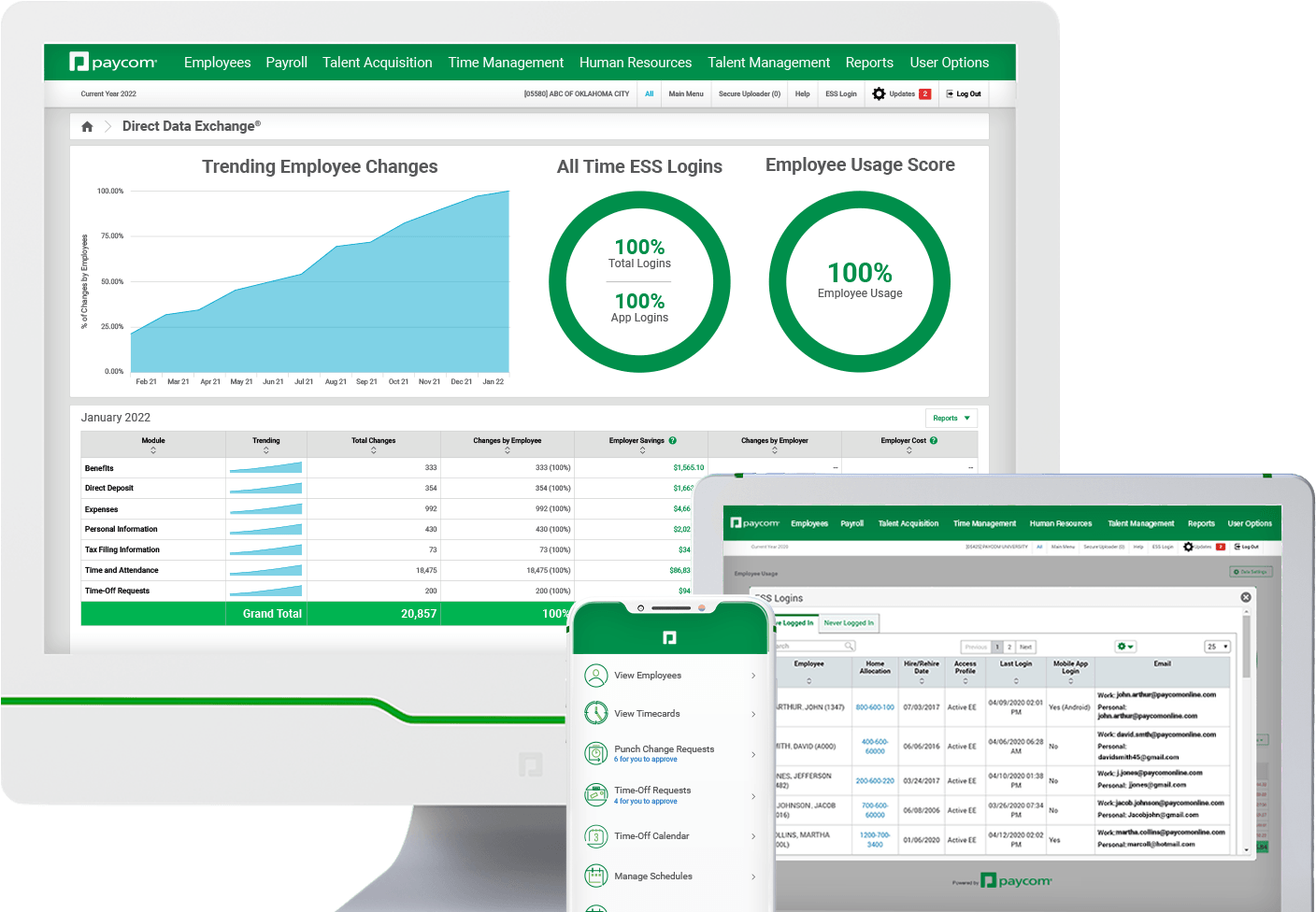This screenshot has width=1316, height=912.
Task: Tap Time-Off Requests icon on phone
Action: [x=596, y=795]
